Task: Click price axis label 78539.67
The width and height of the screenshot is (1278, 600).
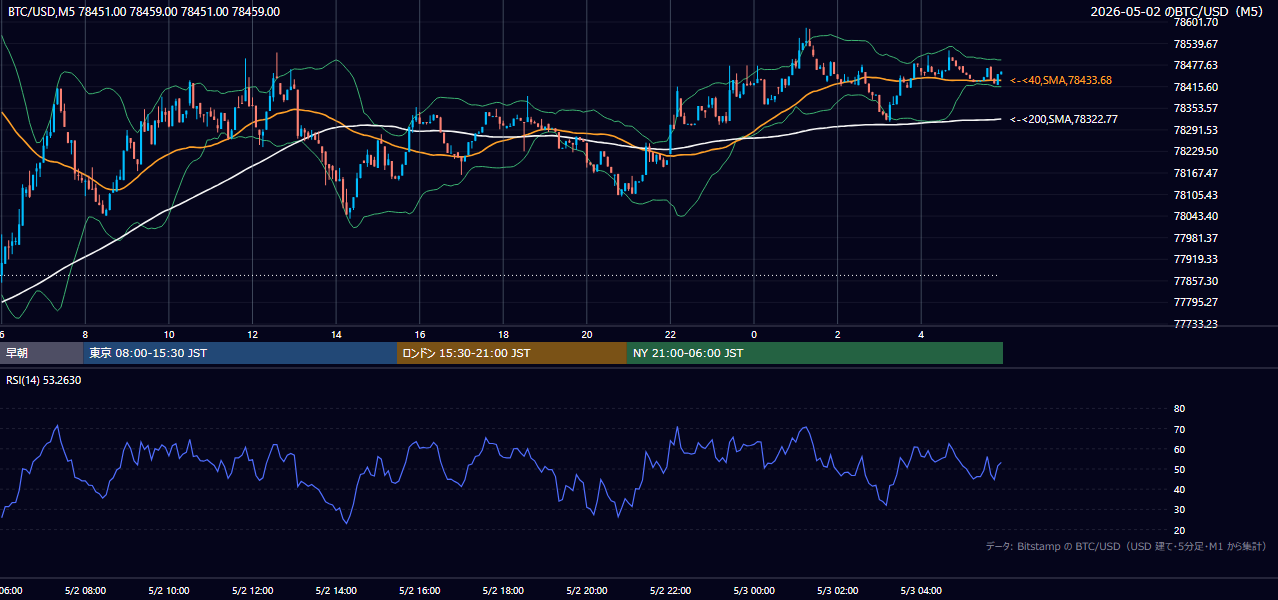Action: tap(1195, 44)
